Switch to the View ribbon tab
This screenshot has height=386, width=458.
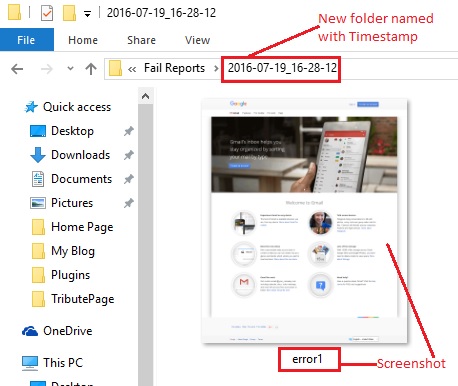click(x=197, y=40)
